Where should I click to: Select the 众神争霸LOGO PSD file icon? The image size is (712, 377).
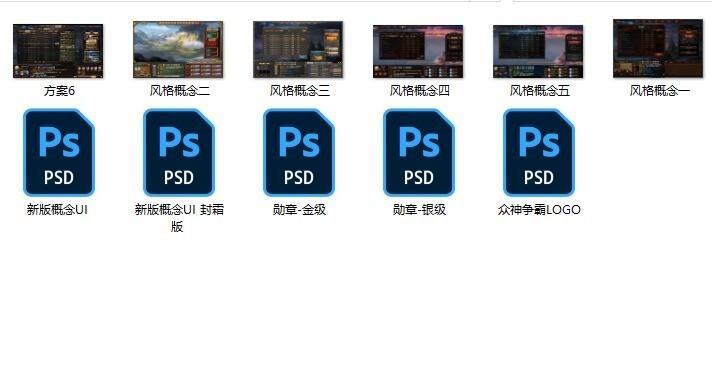tap(539, 153)
